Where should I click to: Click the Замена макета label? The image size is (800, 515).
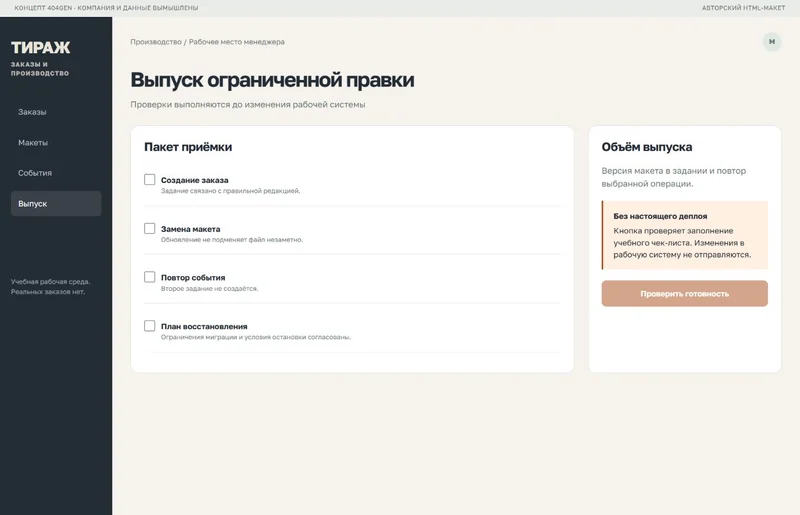tap(190, 229)
